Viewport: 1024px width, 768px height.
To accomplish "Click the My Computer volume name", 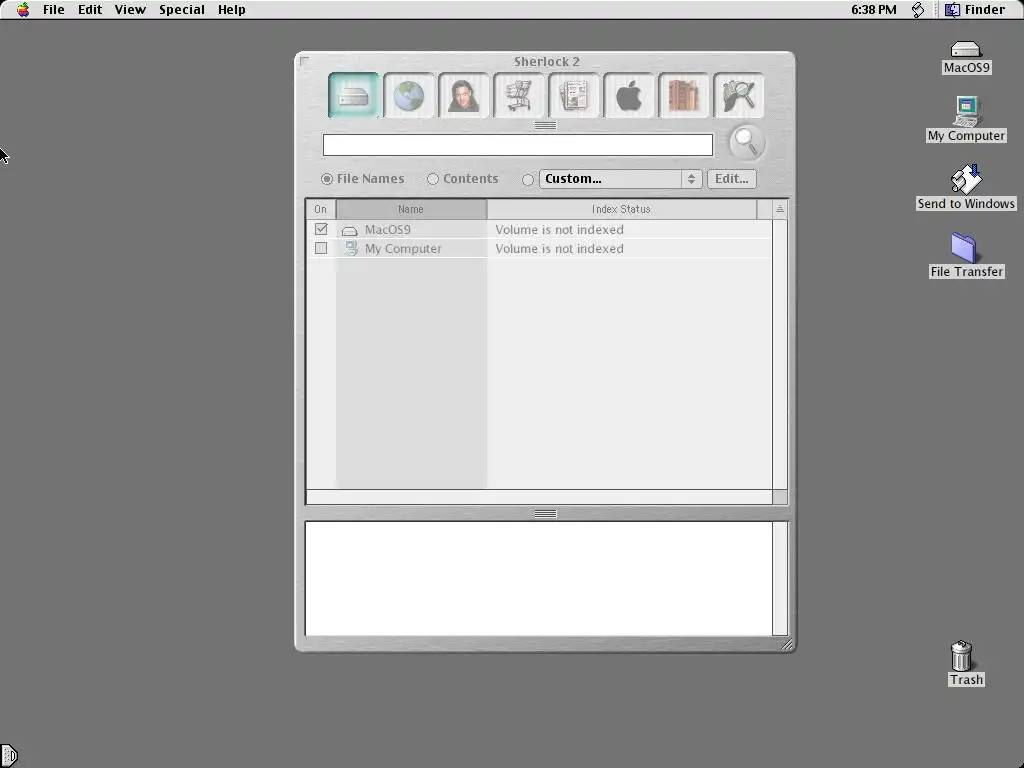I will (403, 249).
